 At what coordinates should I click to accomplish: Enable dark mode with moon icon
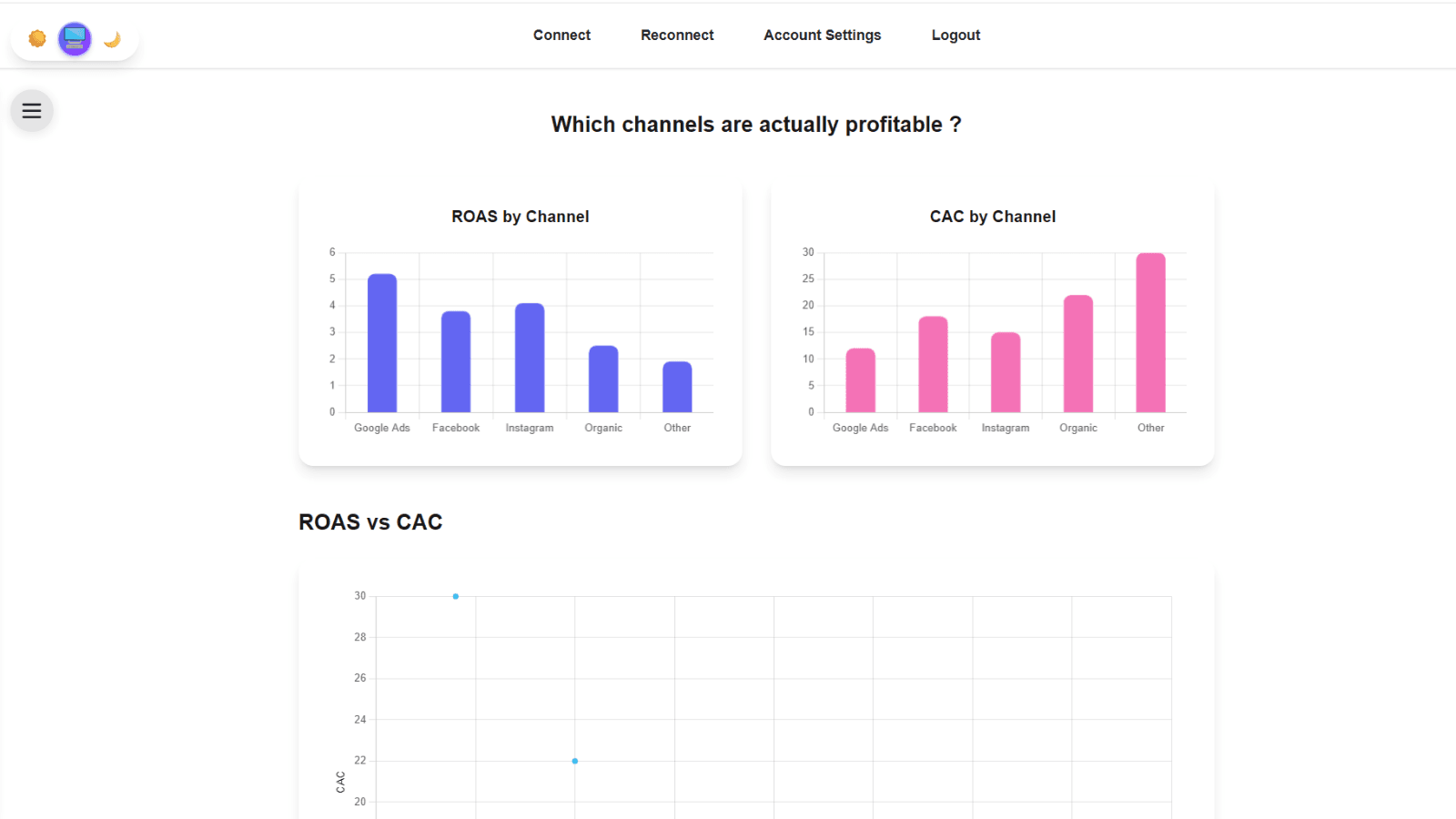pyautogui.click(x=112, y=39)
